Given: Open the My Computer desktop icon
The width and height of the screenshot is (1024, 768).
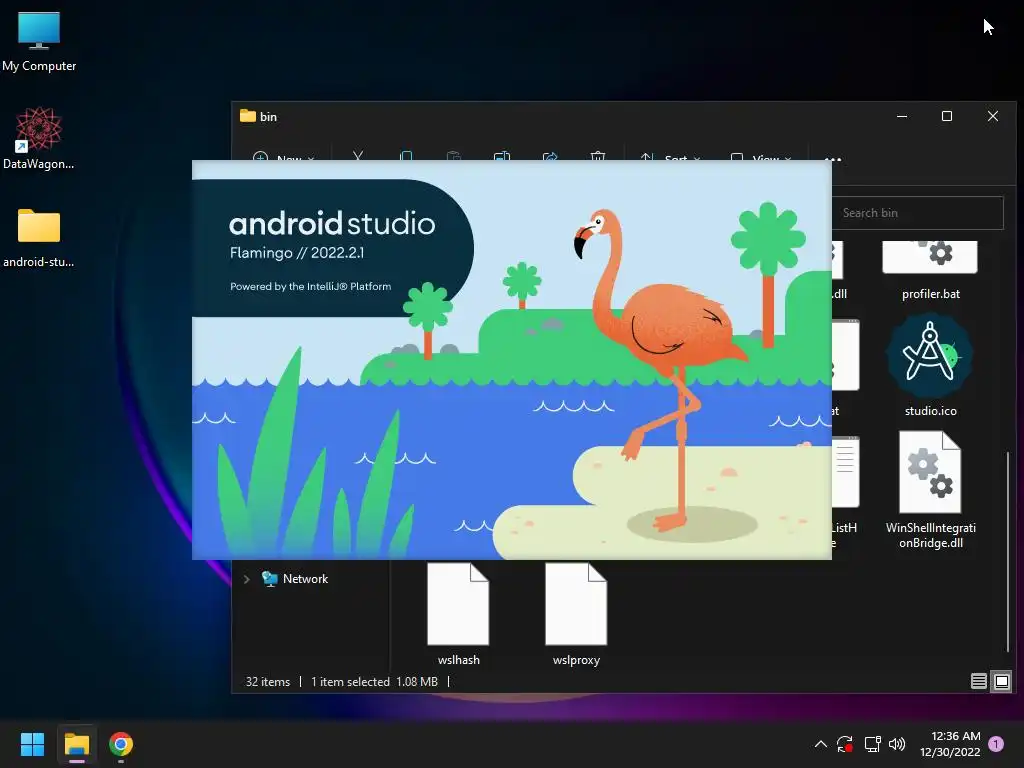Looking at the screenshot, I should pyautogui.click(x=39, y=42).
